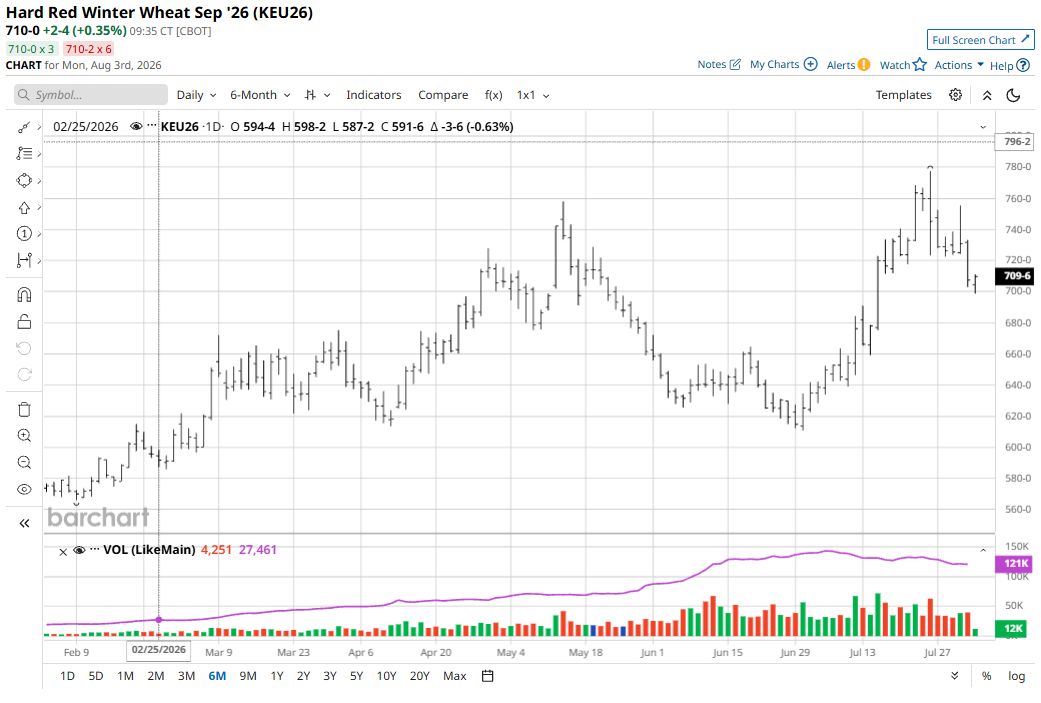This screenshot has width=1041, height=703.
Task: Zoom out on the chart
Action: [24, 462]
